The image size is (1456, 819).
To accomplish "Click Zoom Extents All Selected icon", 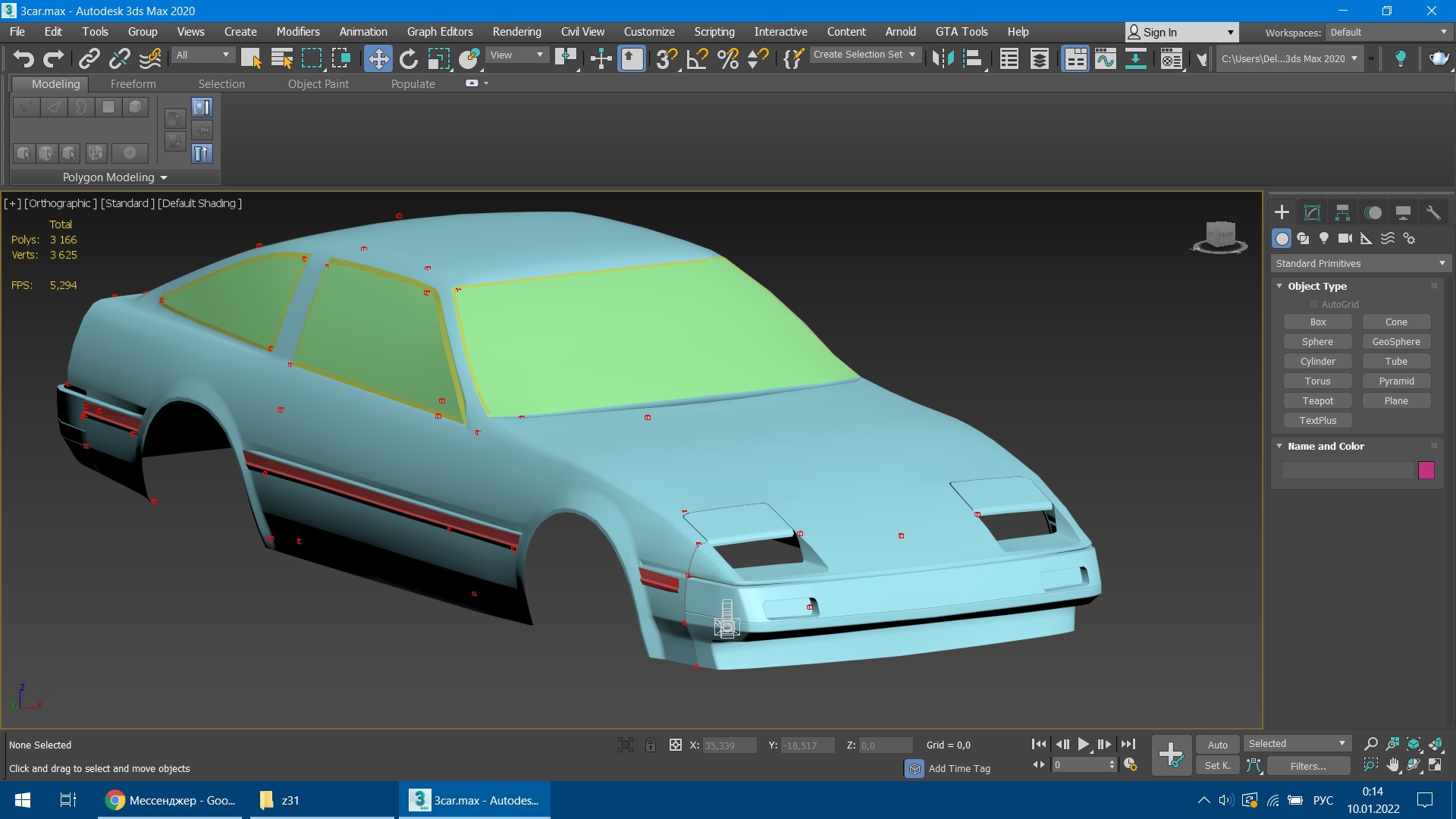I will click(1436, 744).
